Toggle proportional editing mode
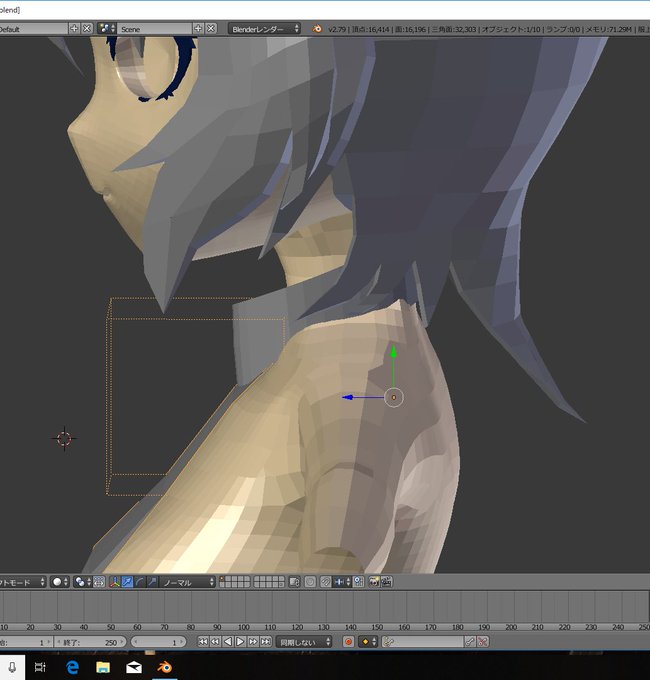The height and width of the screenshot is (680, 650). tap(310, 582)
